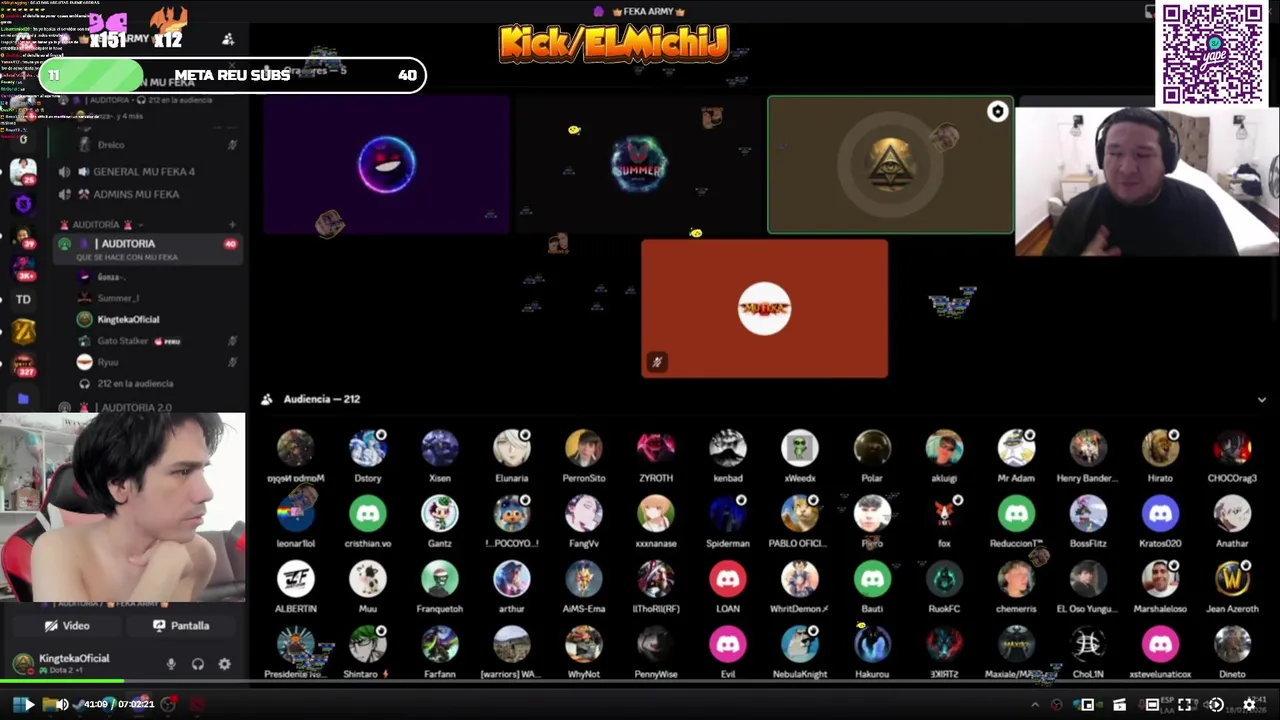The width and height of the screenshot is (1280, 720).
Task: Toggle theater mode in the video player
Action: 1152,705
